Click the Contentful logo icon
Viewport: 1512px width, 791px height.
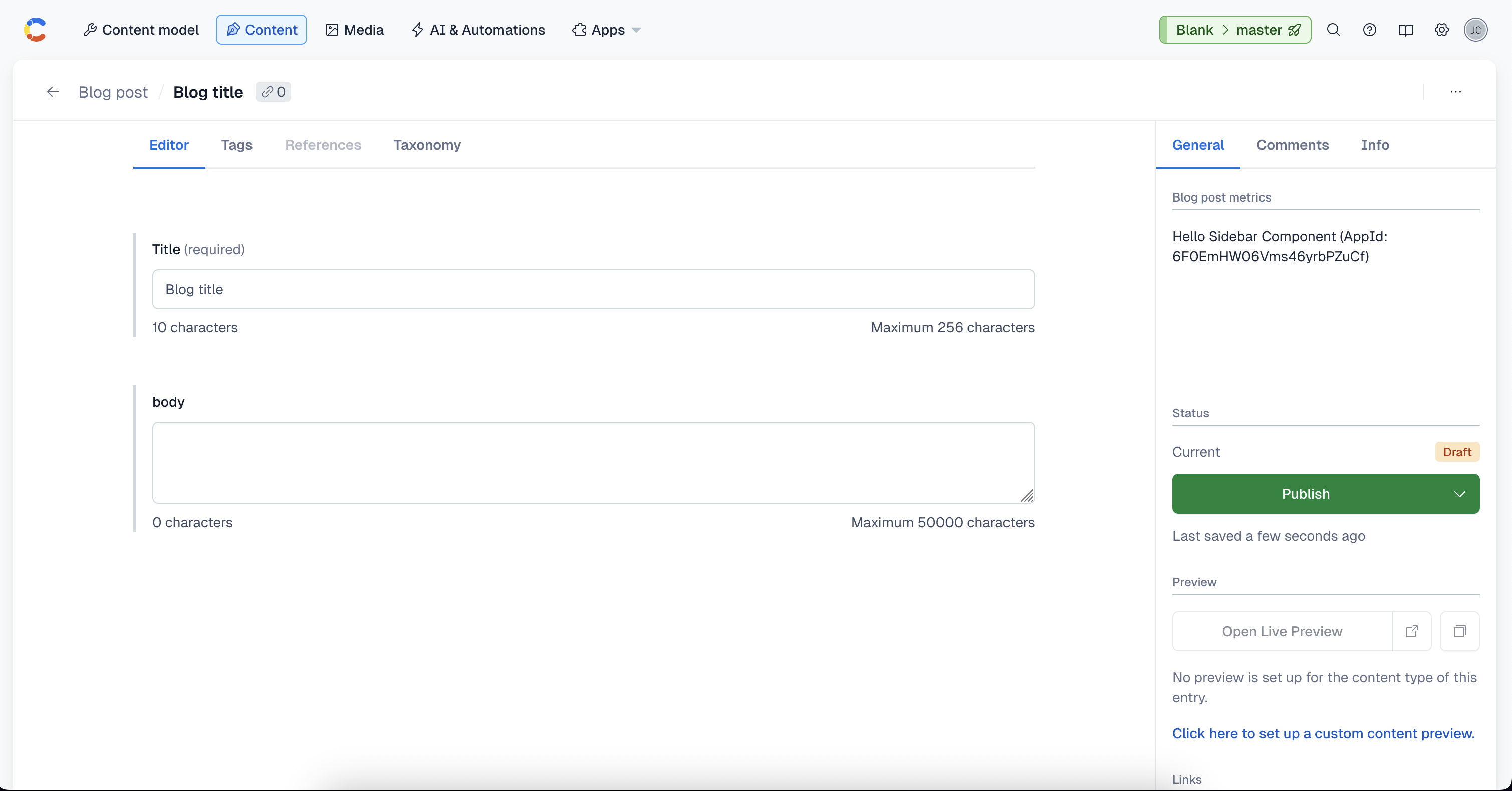(x=35, y=30)
